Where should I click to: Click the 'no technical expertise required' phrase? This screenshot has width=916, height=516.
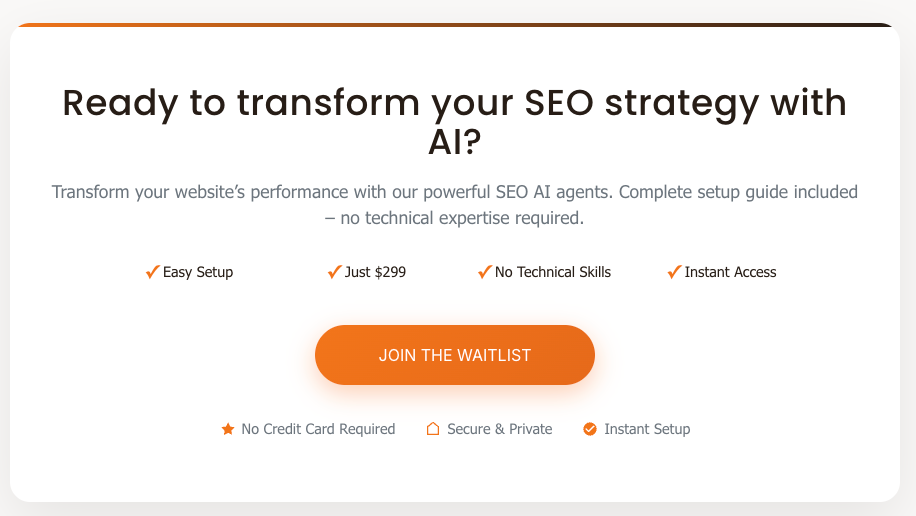pyautogui.click(x=463, y=218)
